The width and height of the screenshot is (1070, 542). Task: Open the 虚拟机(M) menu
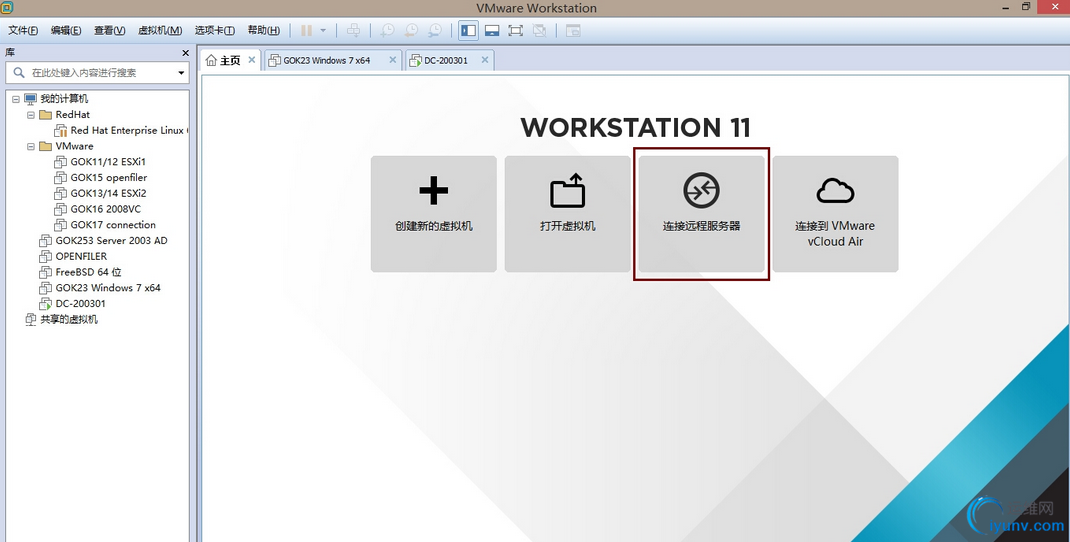coord(160,31)
